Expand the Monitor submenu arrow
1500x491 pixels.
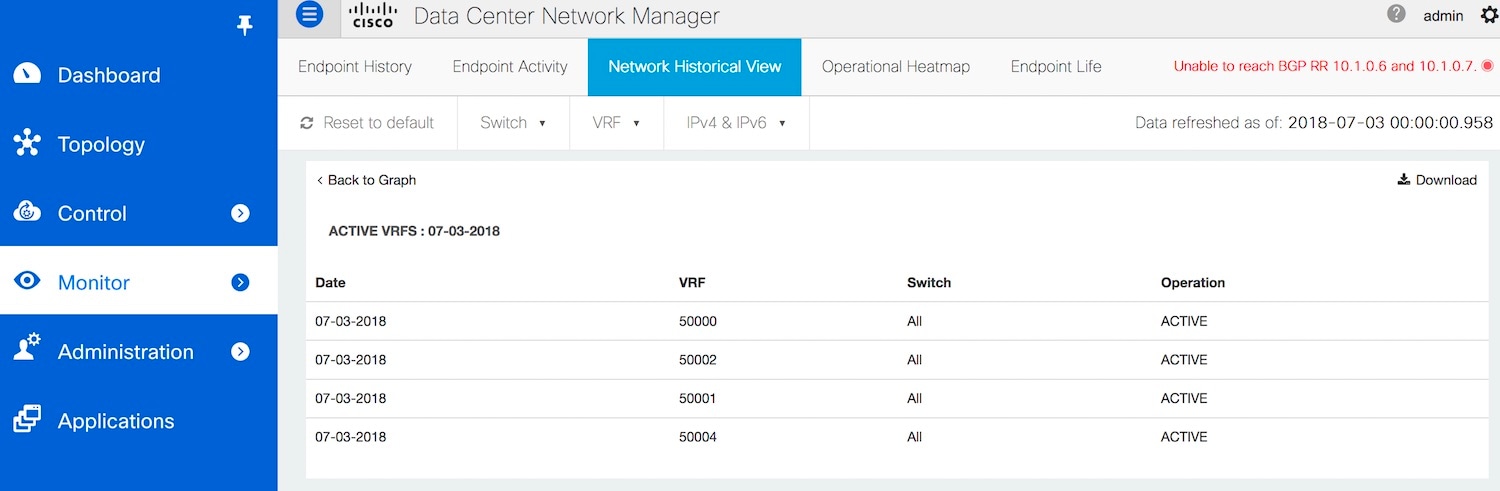[240, 282]
